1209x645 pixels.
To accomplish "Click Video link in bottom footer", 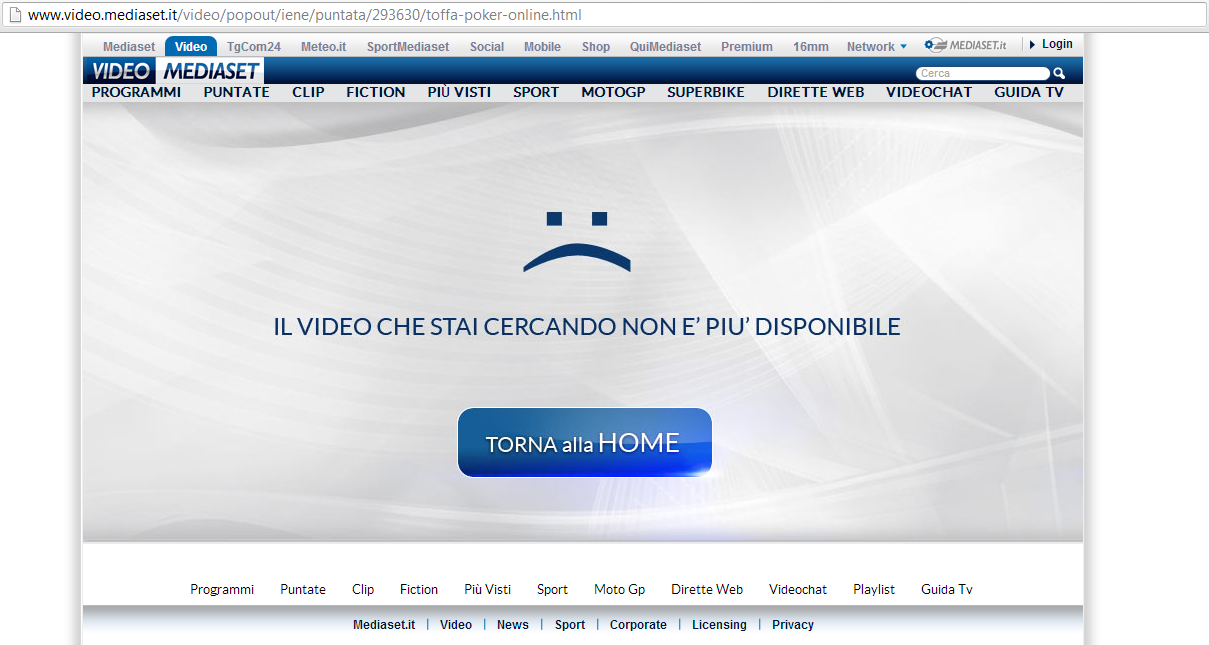I will coord(456,625).
